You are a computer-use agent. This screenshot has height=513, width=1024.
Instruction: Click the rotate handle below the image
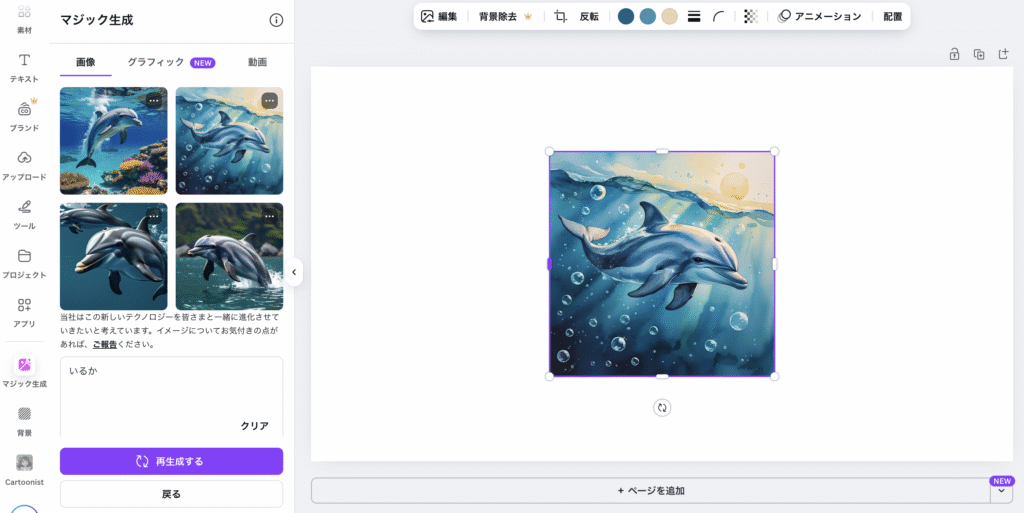pyautogui.click(x=662, y=407)
